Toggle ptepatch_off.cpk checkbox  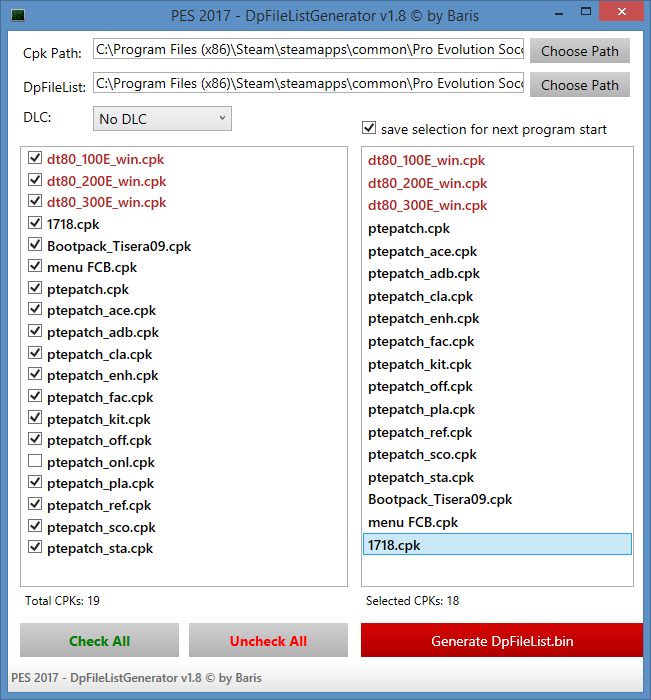pyautogui.click(x=35, y=439)
